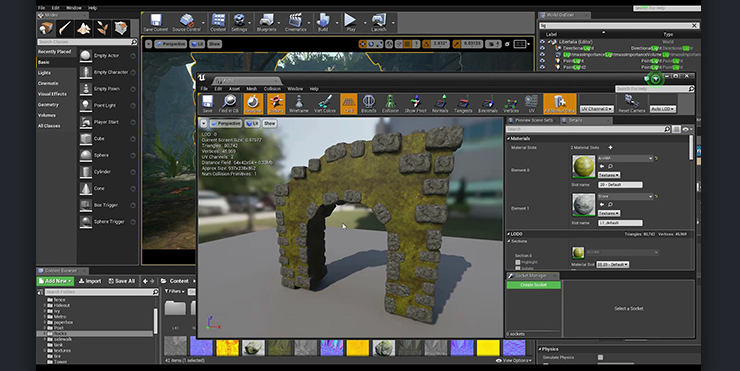The height and width of the screenshot is (371, 740).
Task: Toggle Additional Data in mesh editor toolbar
Action: click(x=560, y=104)
